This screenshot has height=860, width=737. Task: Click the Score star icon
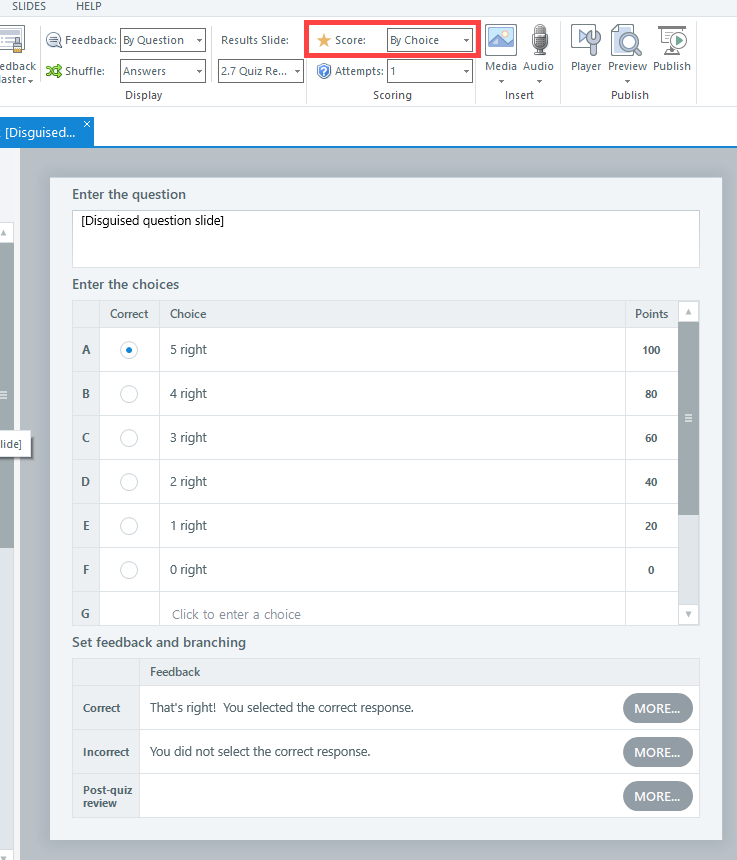pos(324,40)
